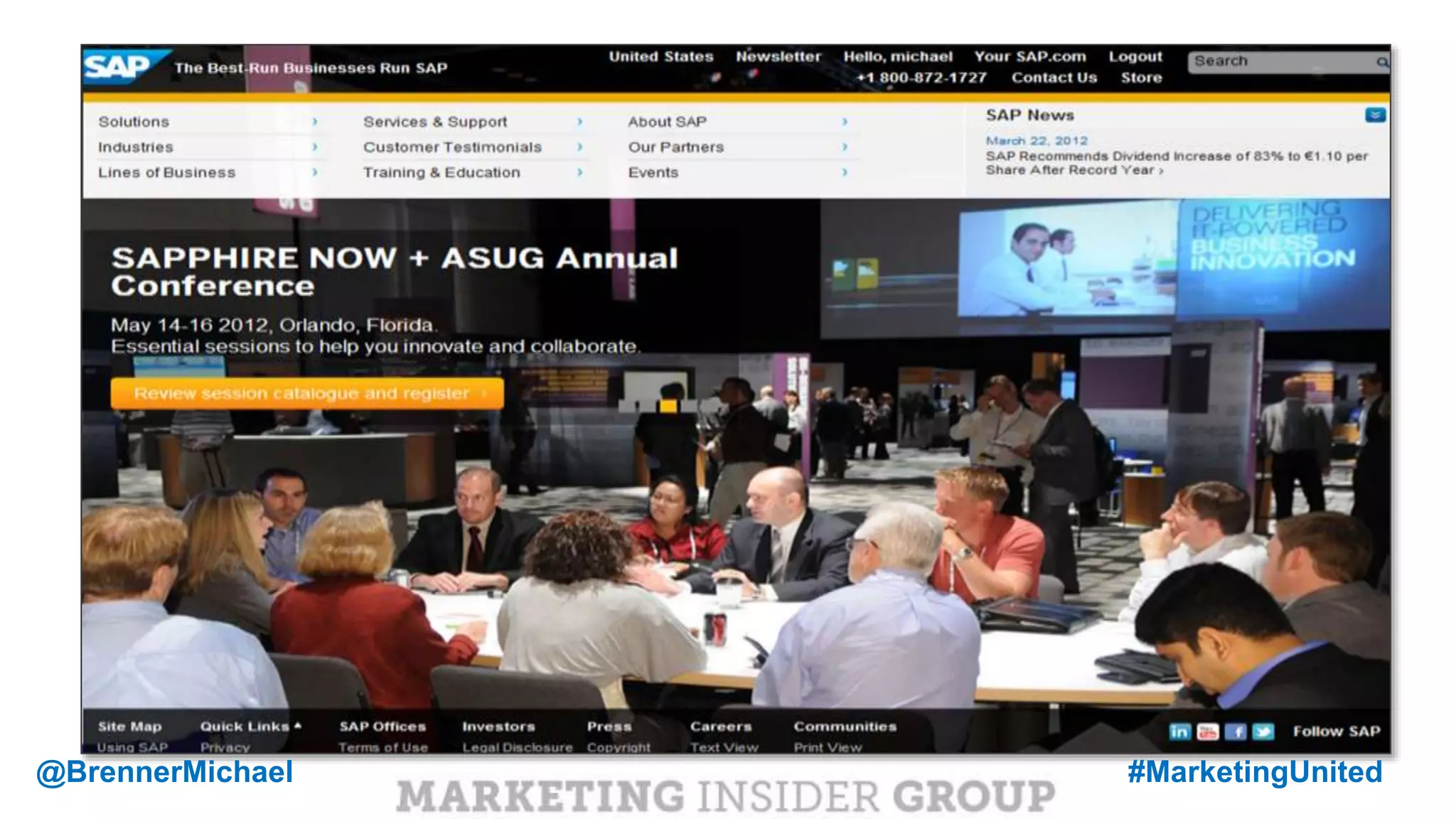Open Careers footer link
Screen dimensions: 1456x819
pyautogui.click(x=721, y=727)
